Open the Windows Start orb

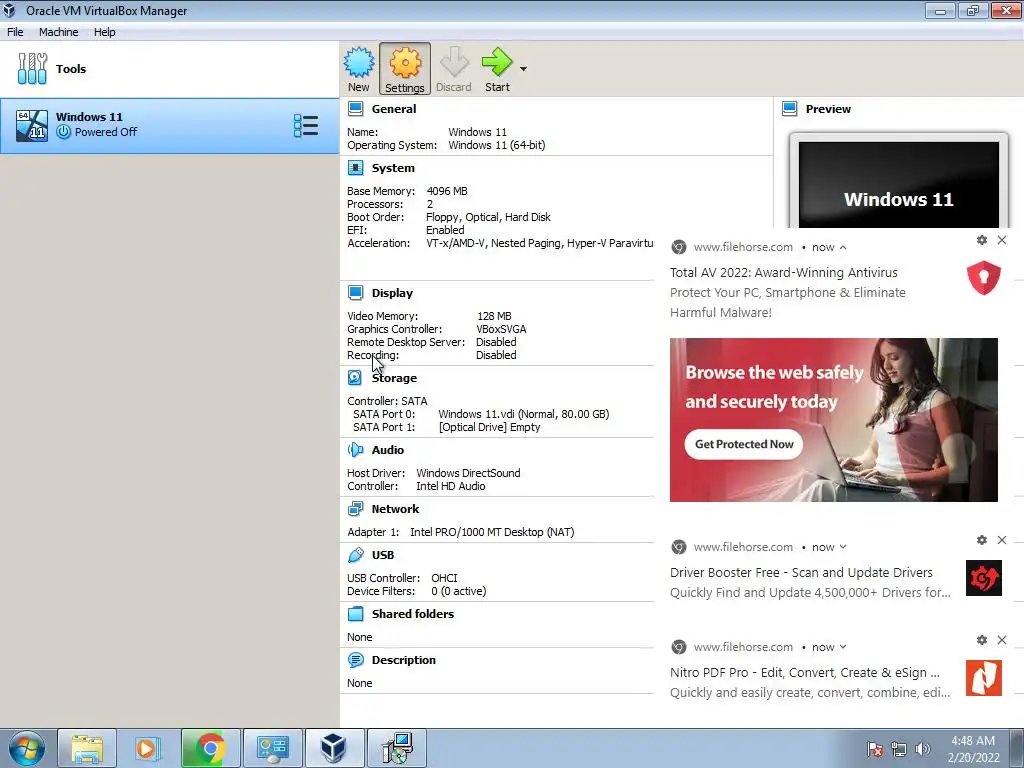coord(27,748)
